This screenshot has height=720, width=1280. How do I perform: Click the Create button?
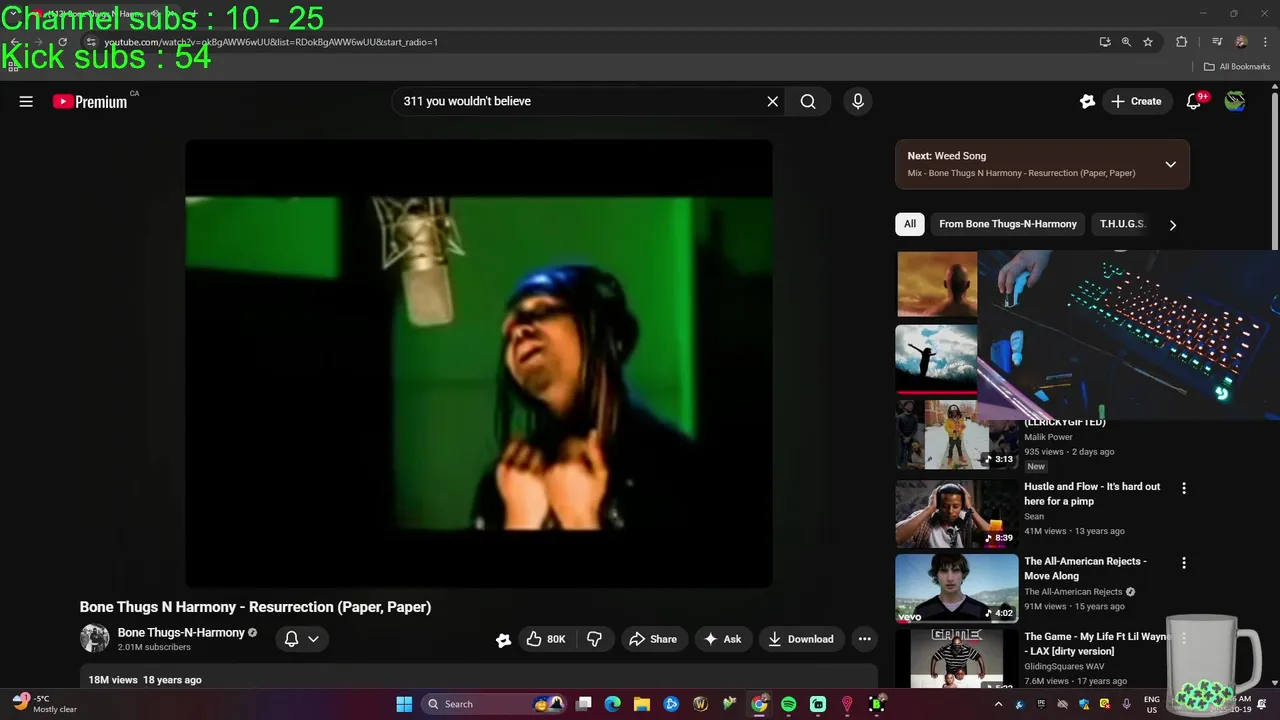[x=1137, y=101]
